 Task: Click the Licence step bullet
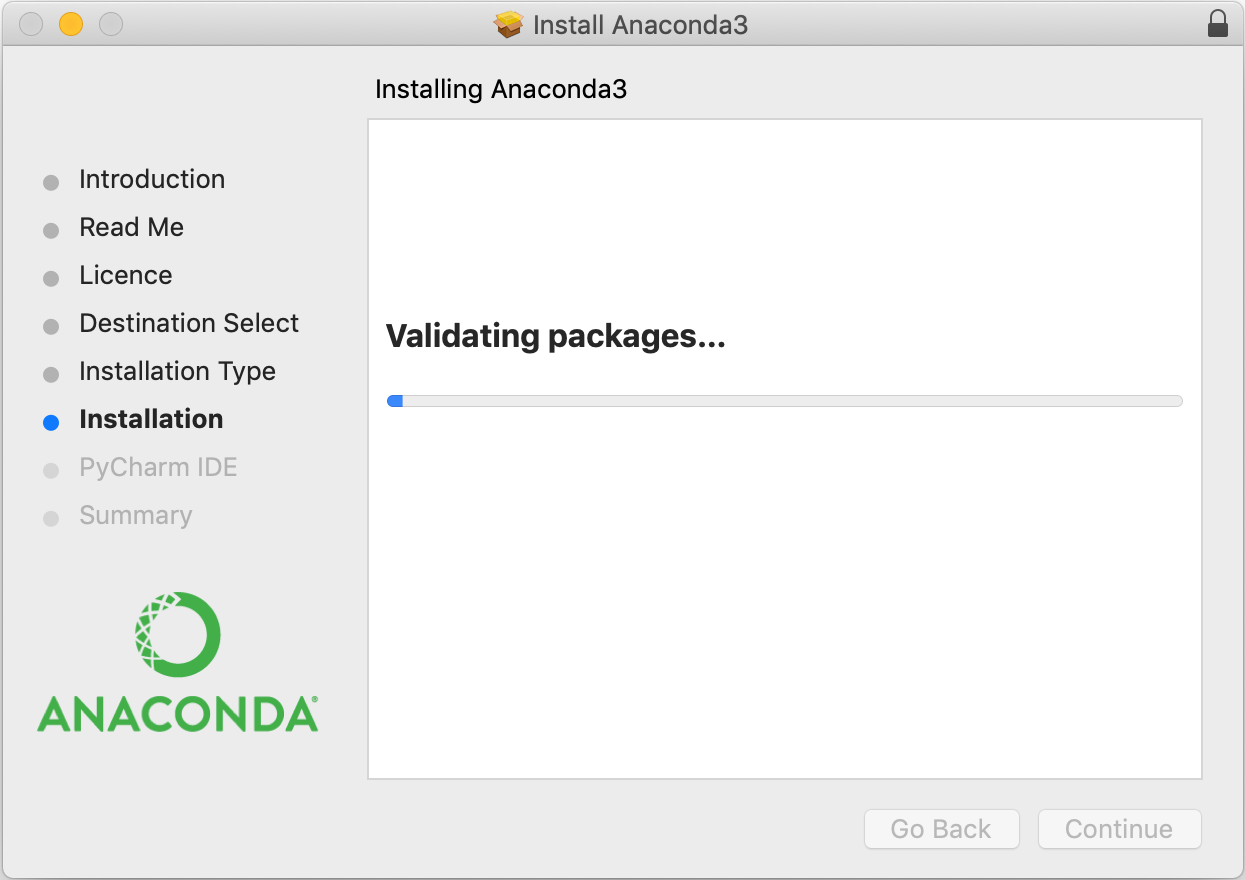tap(51, 278)
